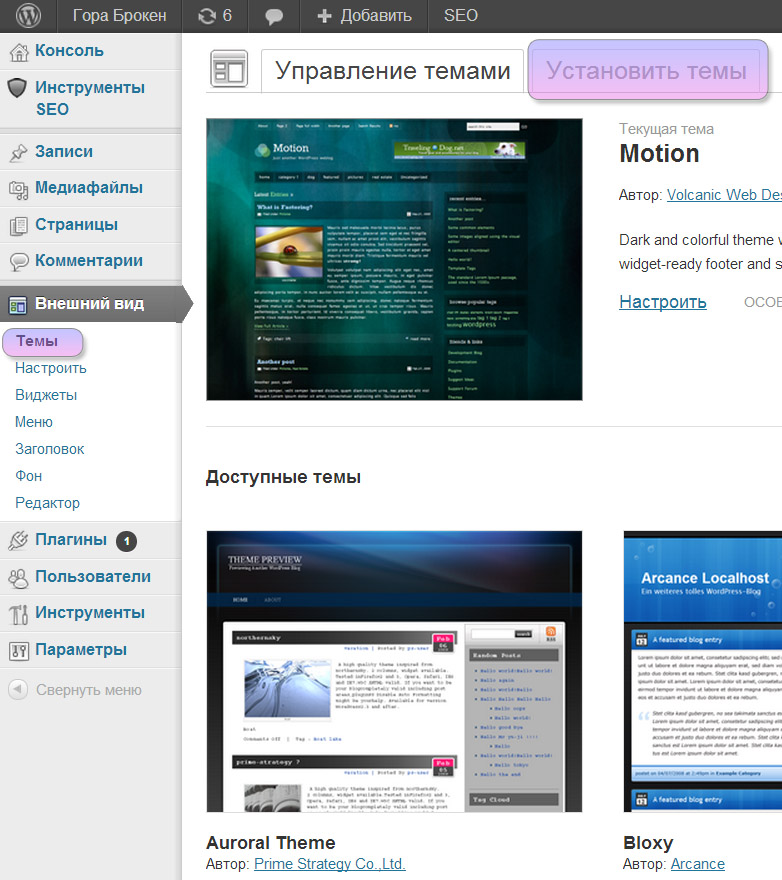
Task: Click the Motion theme name heading
Action: point(660,154)
